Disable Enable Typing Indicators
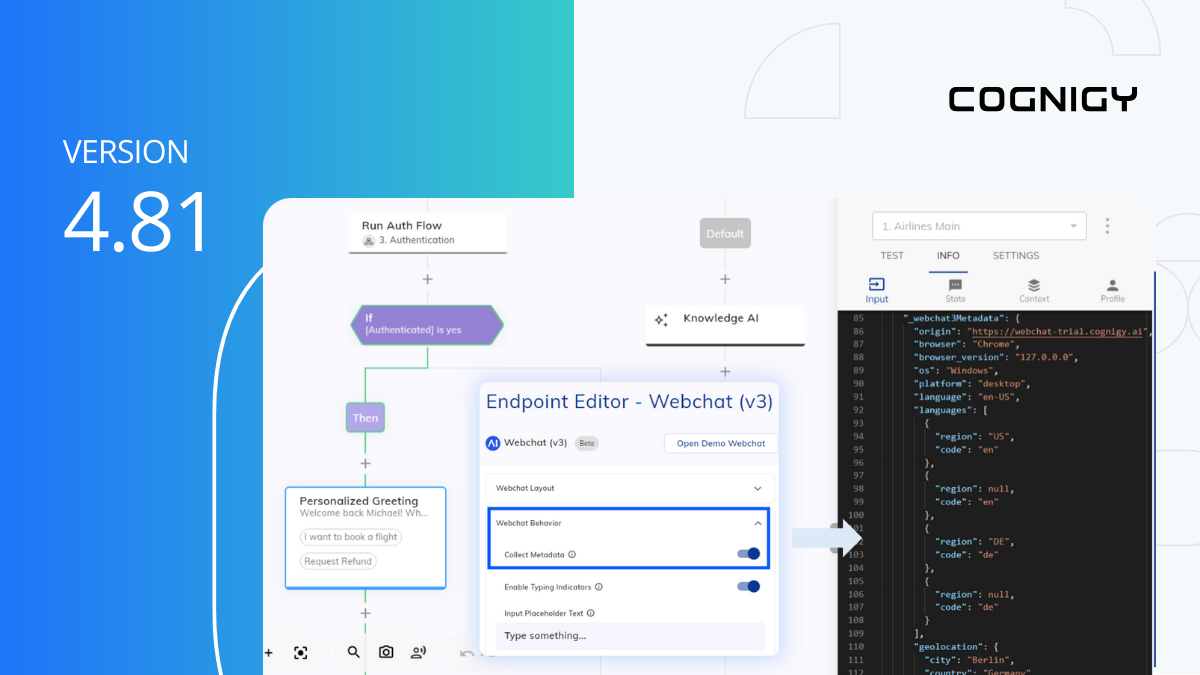This screenshot has height=675, width=1200. click(748, 588)
